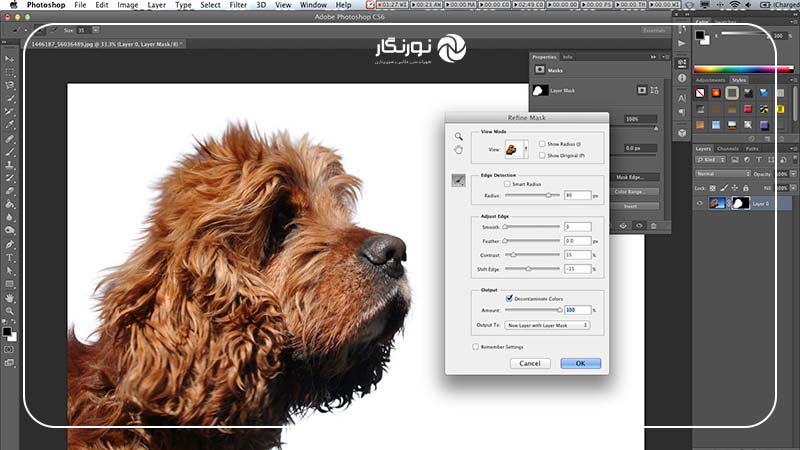Select the Dodge tool
Screen dimensions: 800x450
9,231
